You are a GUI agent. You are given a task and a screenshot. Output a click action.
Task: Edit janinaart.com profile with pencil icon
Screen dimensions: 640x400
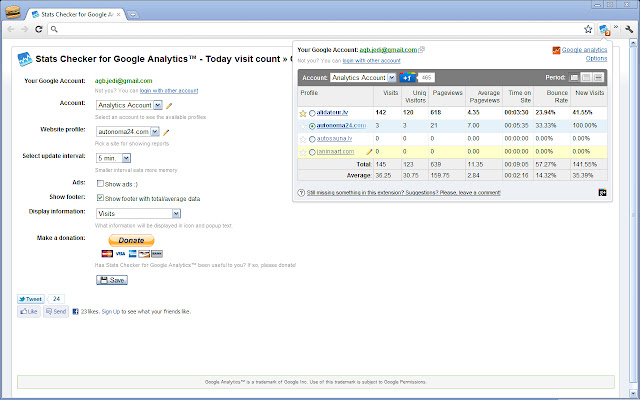pyautogui.click(x=369, y=152)
